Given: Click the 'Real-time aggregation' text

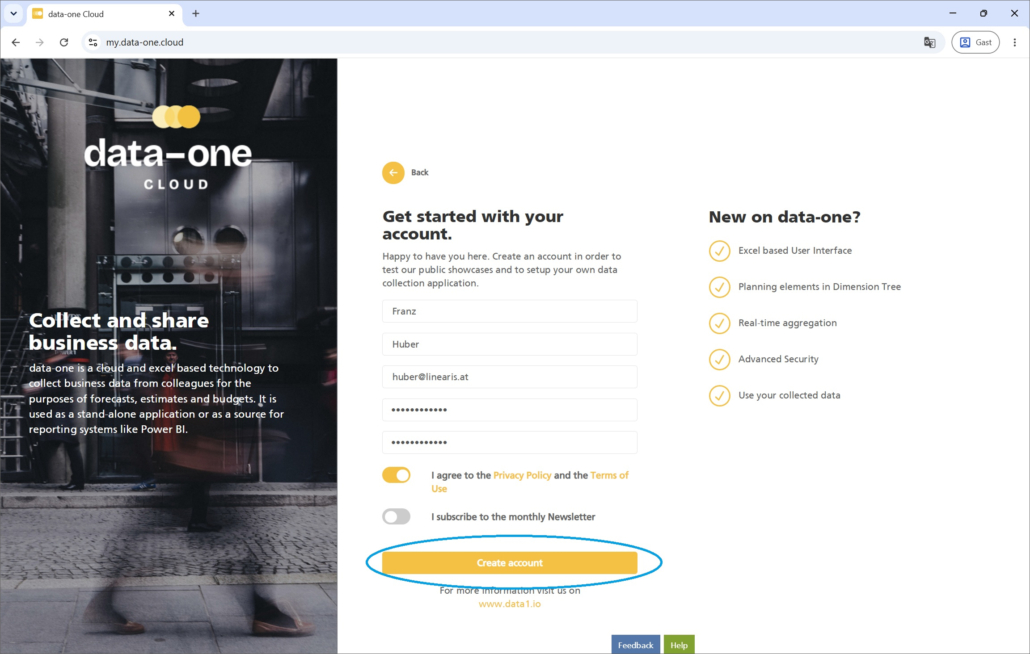Looking at the screenshot, I should (x=788, y=323).
